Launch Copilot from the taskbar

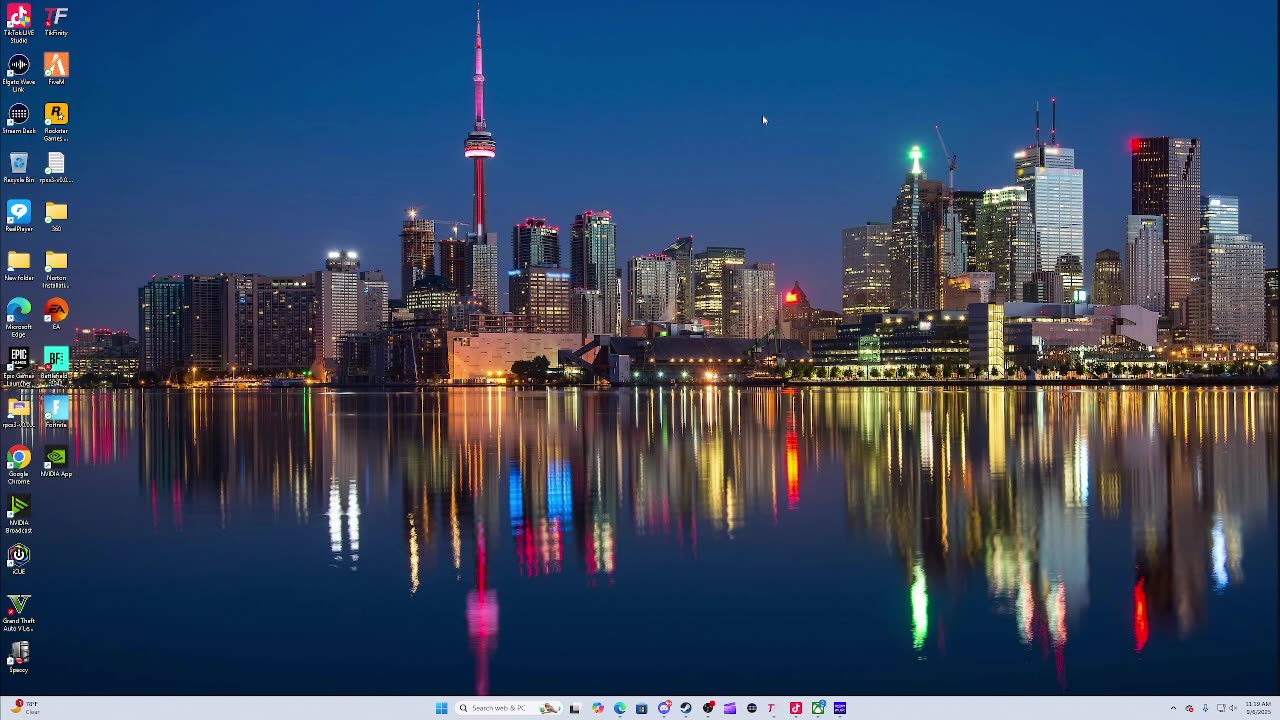(597, 708)
